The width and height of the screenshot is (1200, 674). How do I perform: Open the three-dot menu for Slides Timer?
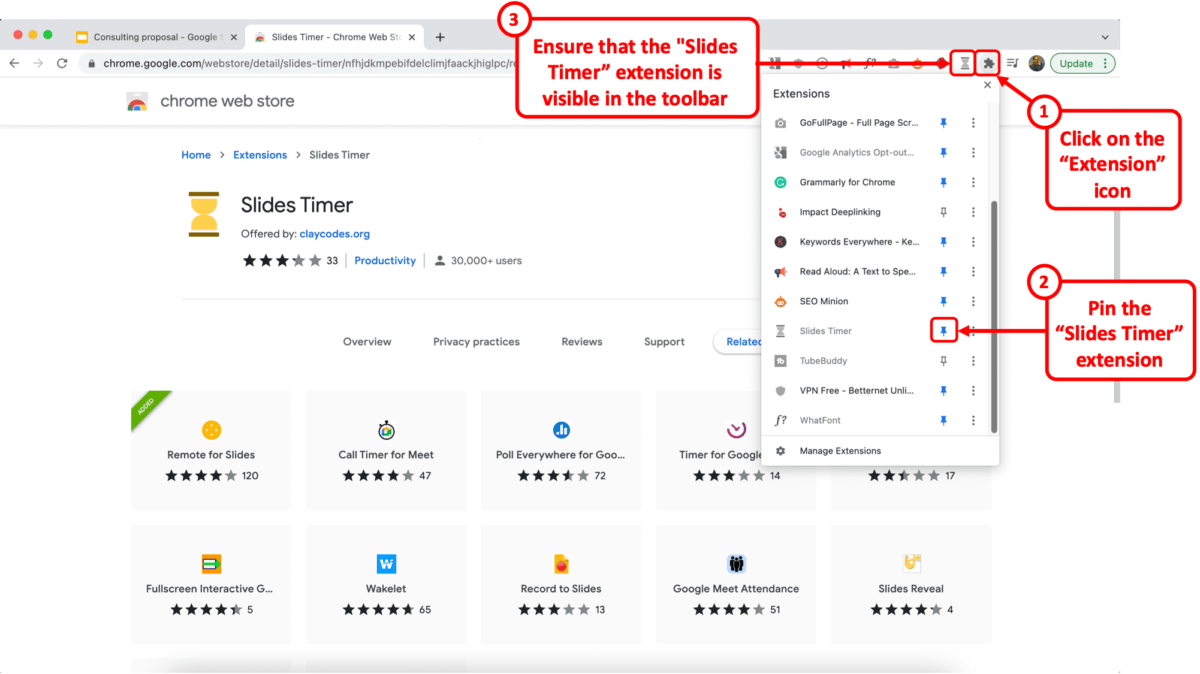(975, 330)
